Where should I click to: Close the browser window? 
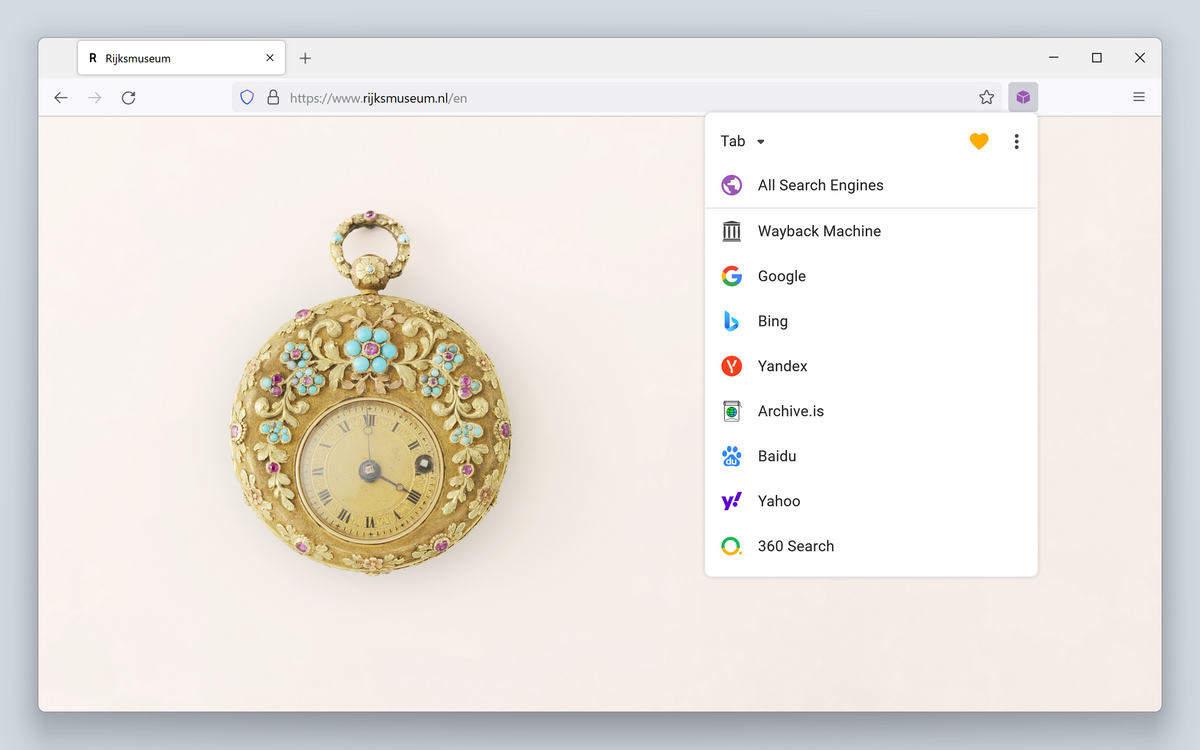point(1140,58)
